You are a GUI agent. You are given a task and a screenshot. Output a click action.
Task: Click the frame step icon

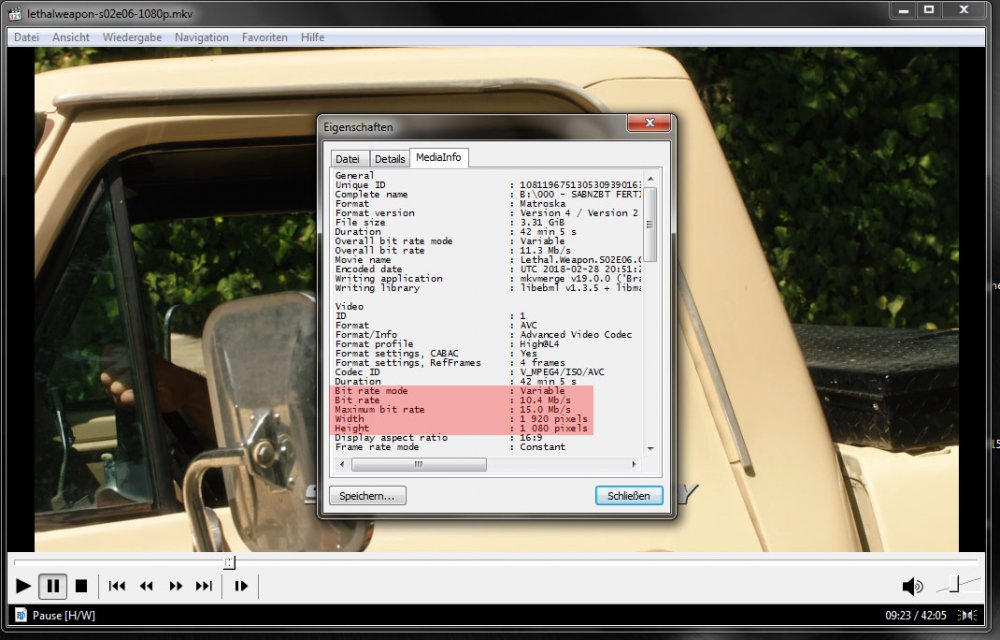pos(241,586)
